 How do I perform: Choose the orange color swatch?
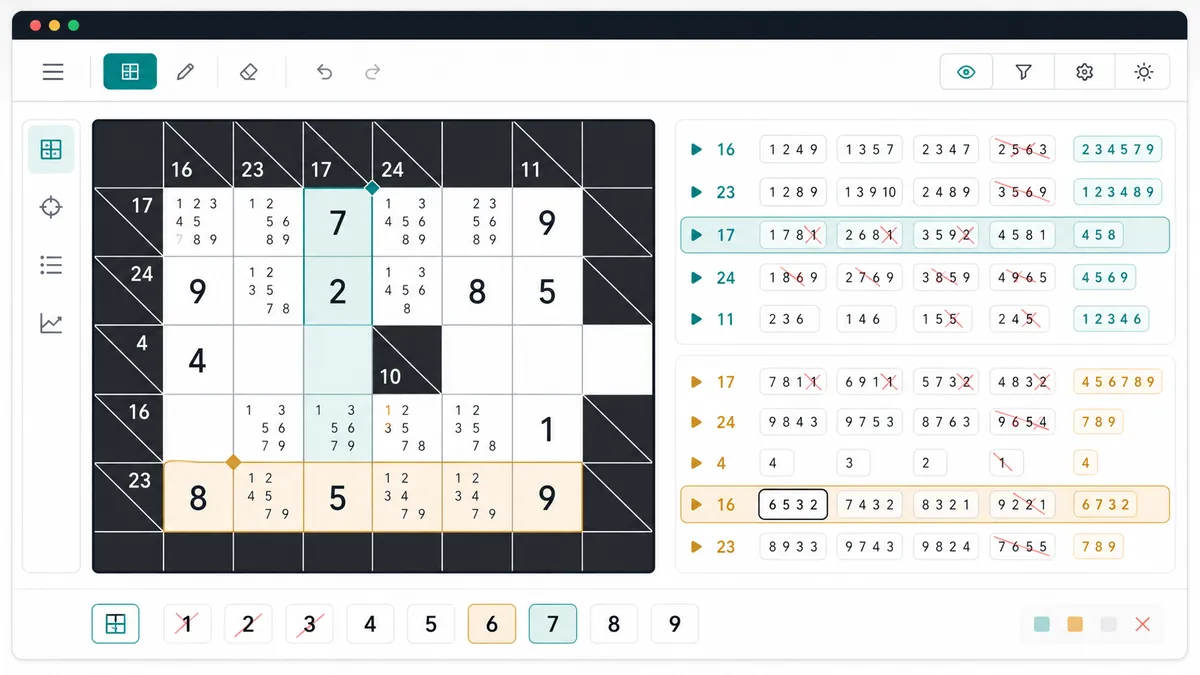[x=1075, y=624]
